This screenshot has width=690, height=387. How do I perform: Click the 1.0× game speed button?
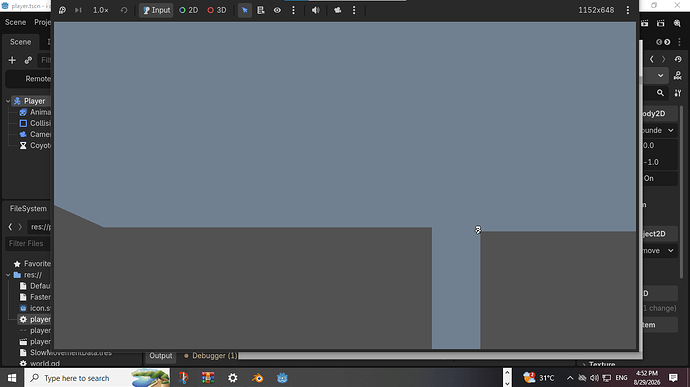(100, 10)
